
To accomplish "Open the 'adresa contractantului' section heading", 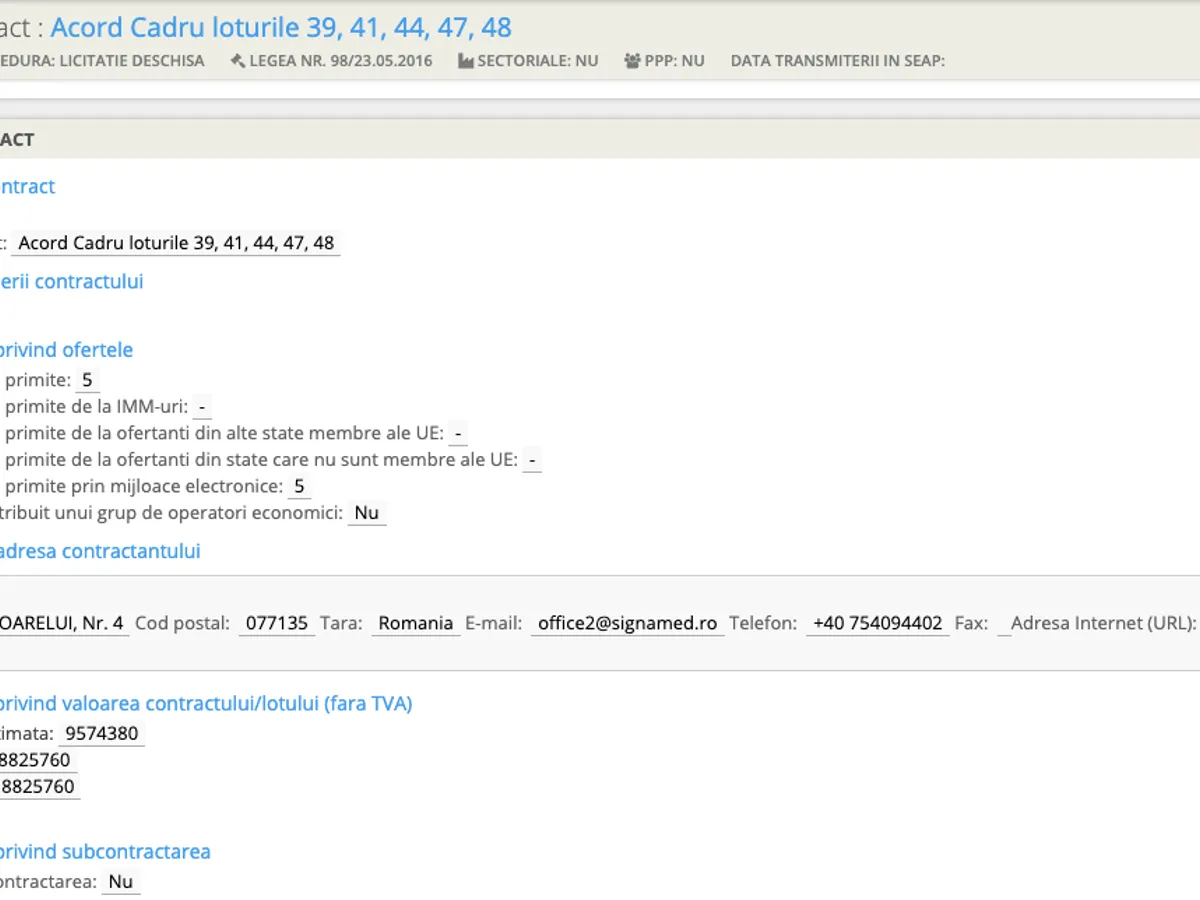I will point(100,551).
